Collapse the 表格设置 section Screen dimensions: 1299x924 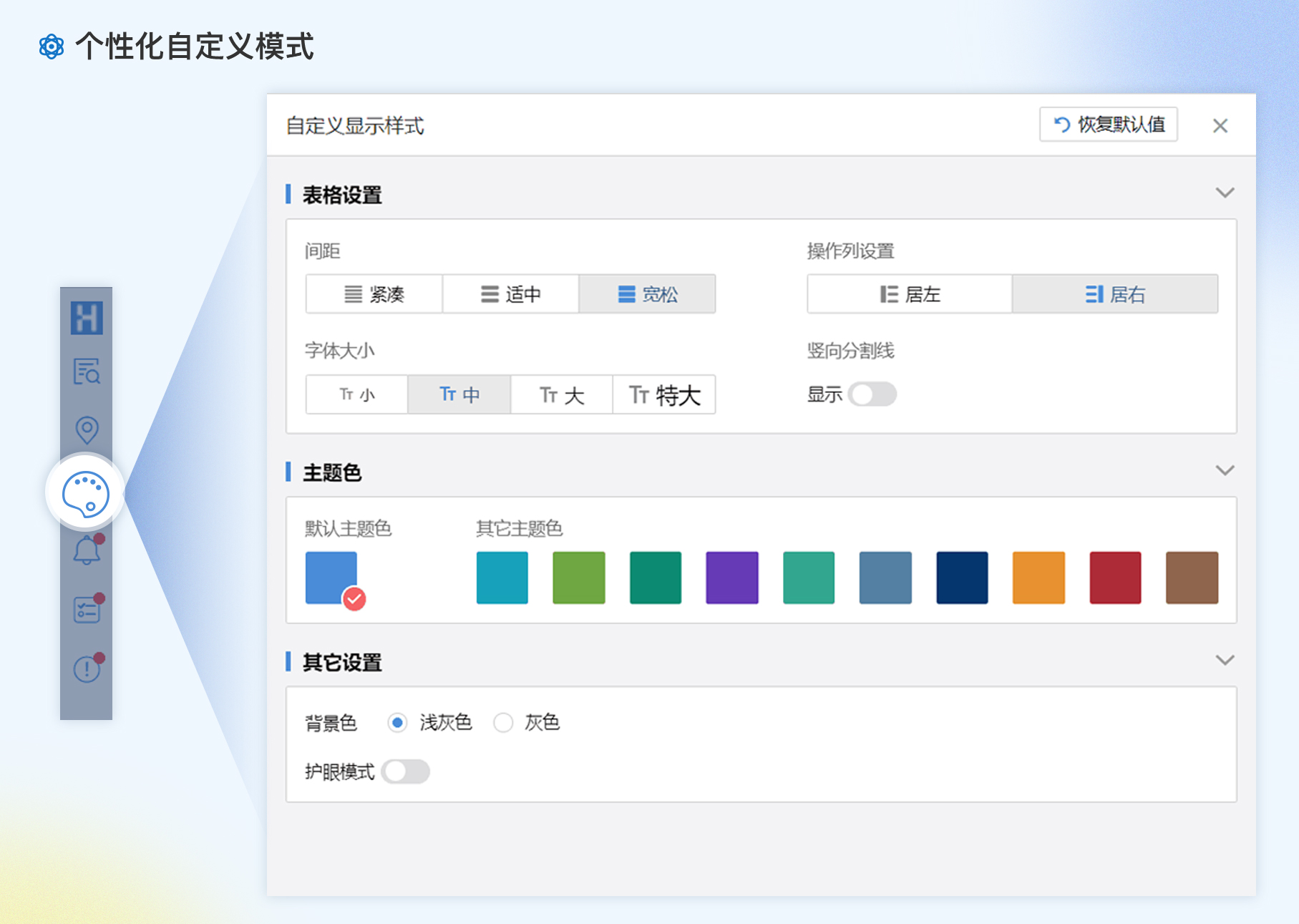[x=1225, y=193]
